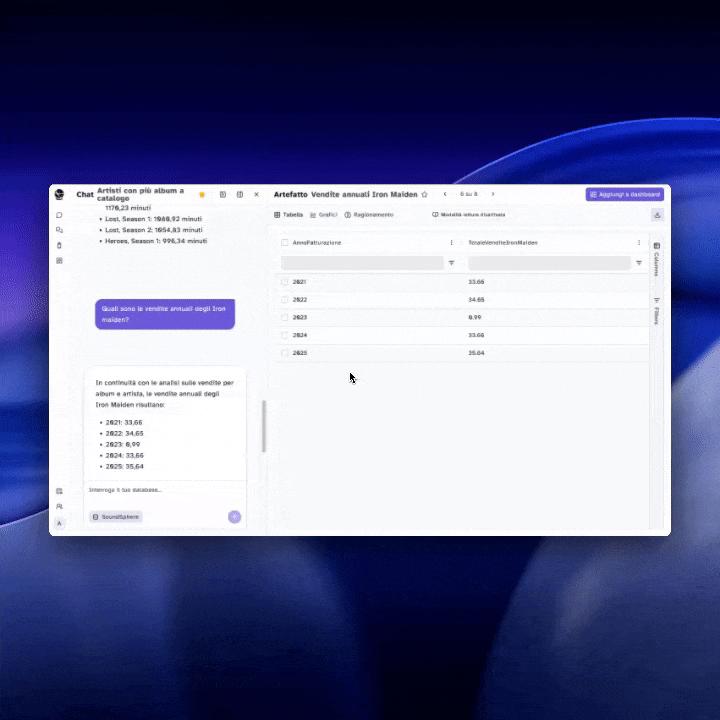720x720 pixels.
Task: Click the split panel layout icon
Action: (240, 195)
